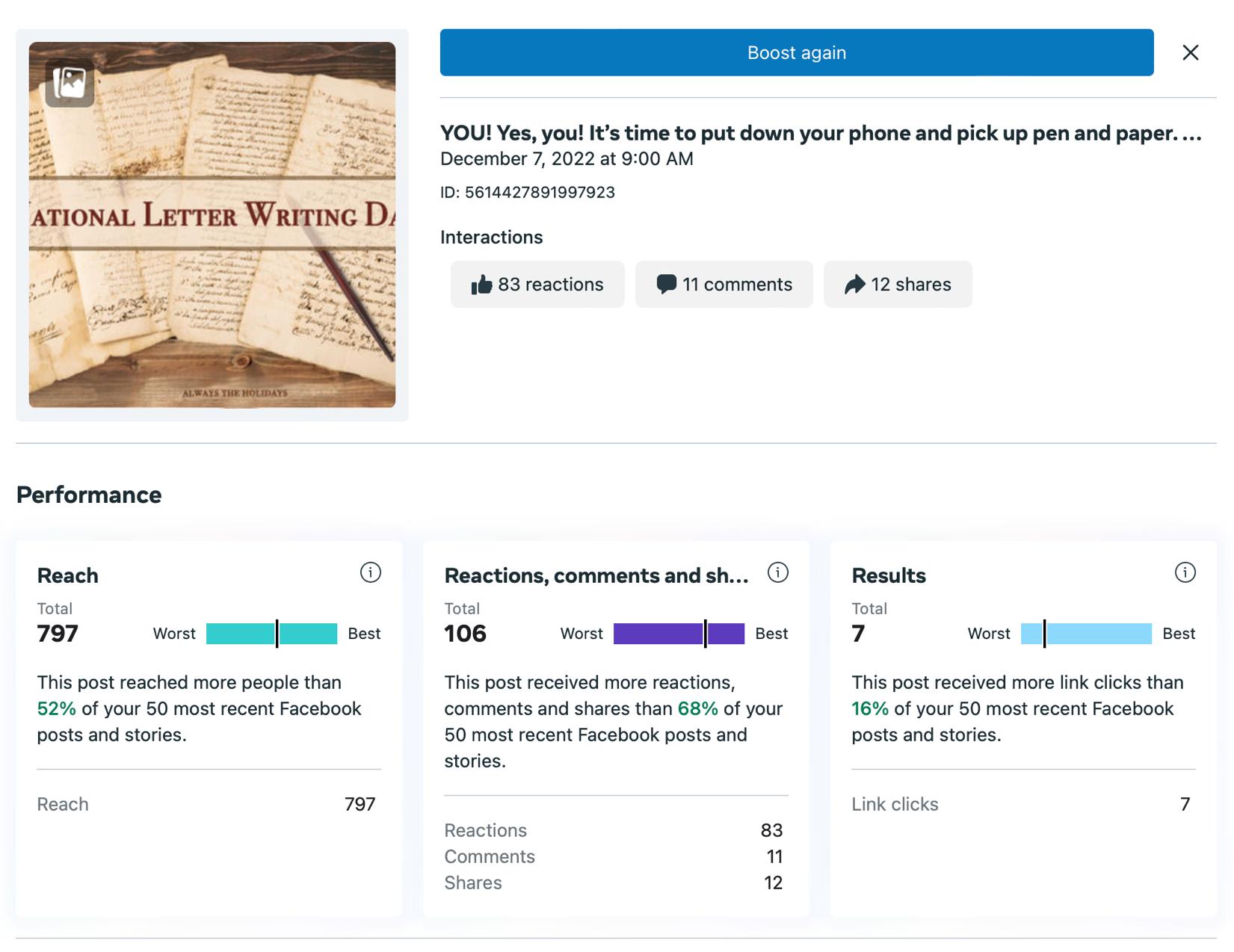This screenshot has height=952, width=1234.
Task: Click the 68% engagement comparison figure
Action: click(697, 708)
